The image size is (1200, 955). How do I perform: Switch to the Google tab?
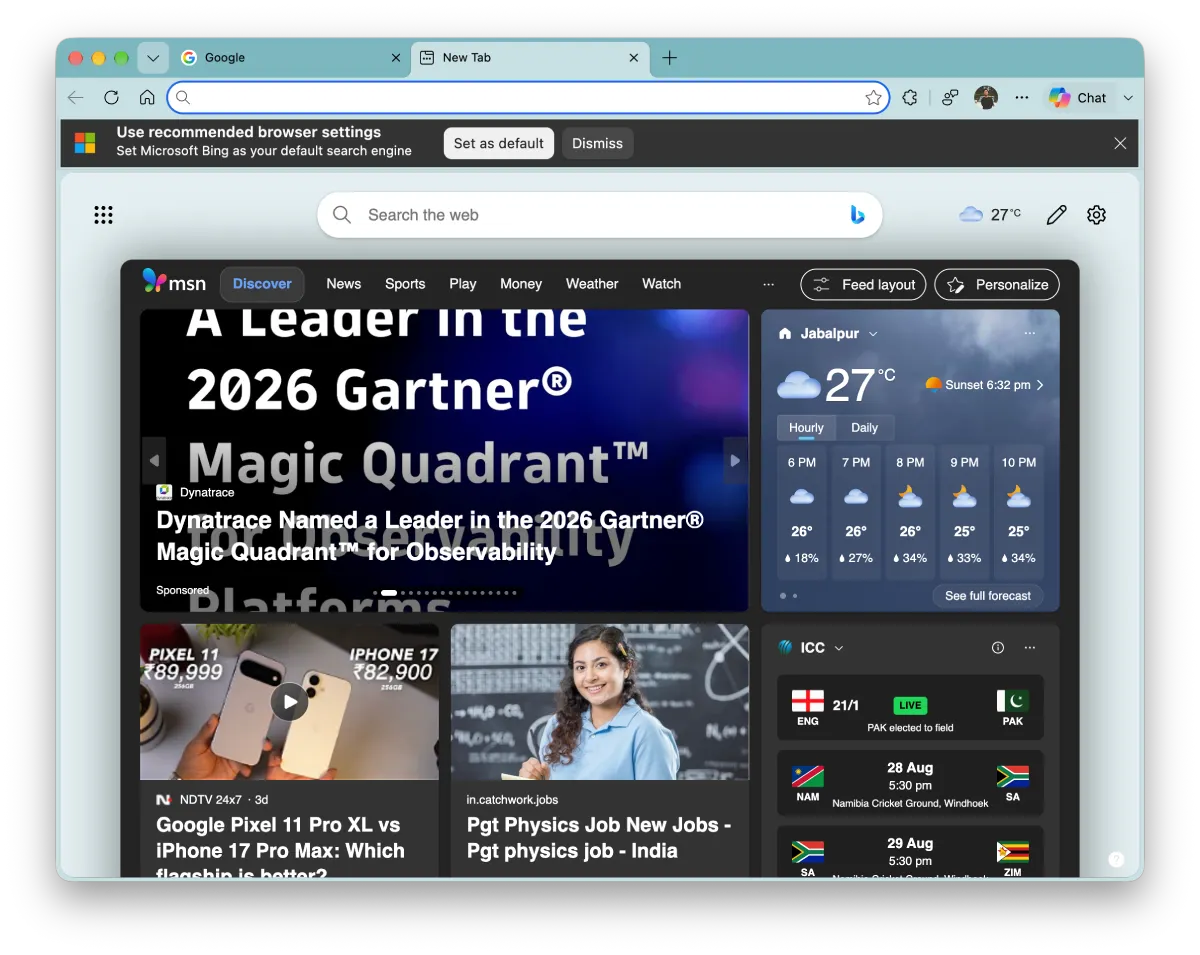click(x=290, y=58)
